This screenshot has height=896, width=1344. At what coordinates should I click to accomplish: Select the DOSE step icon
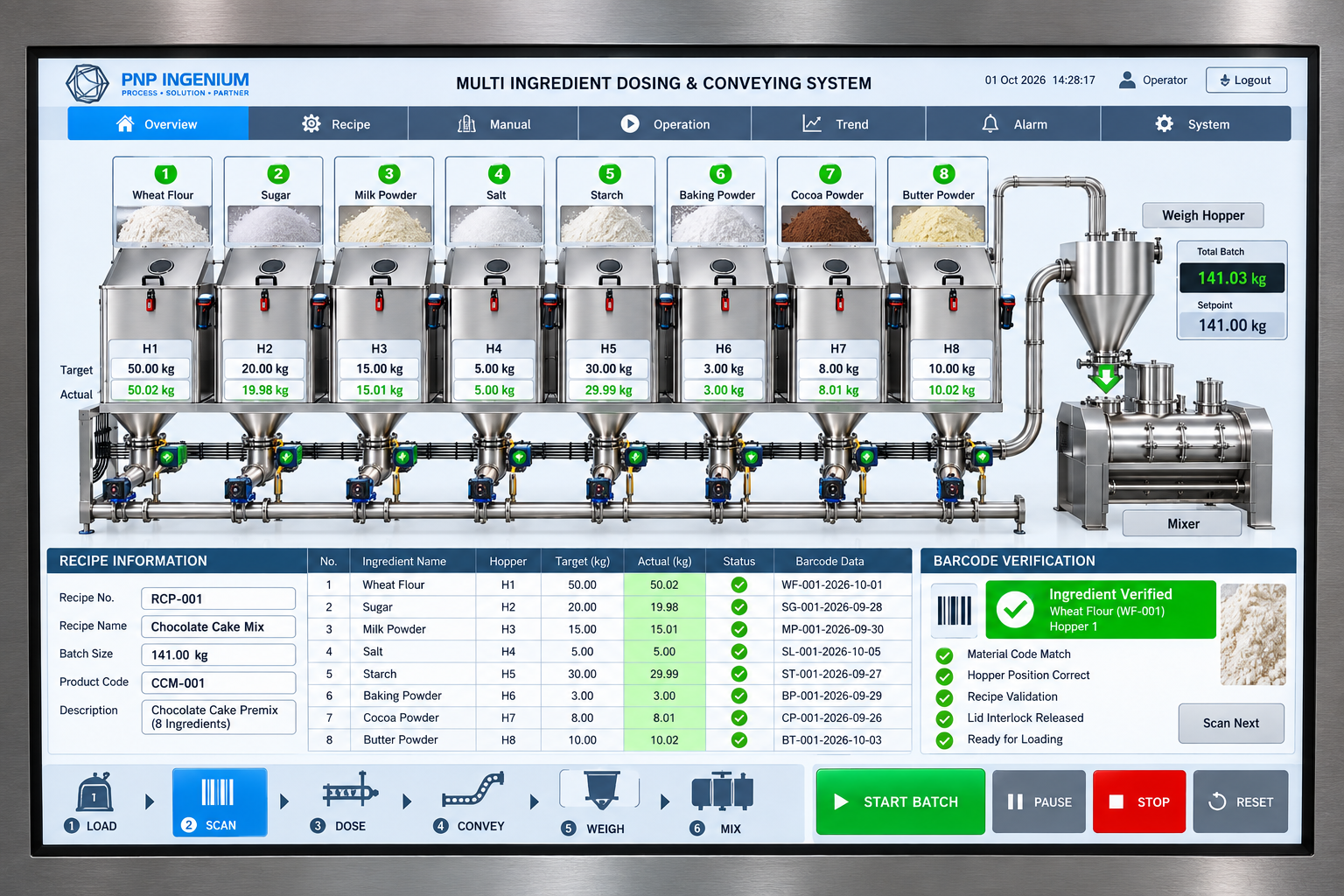tap(350, 791)
